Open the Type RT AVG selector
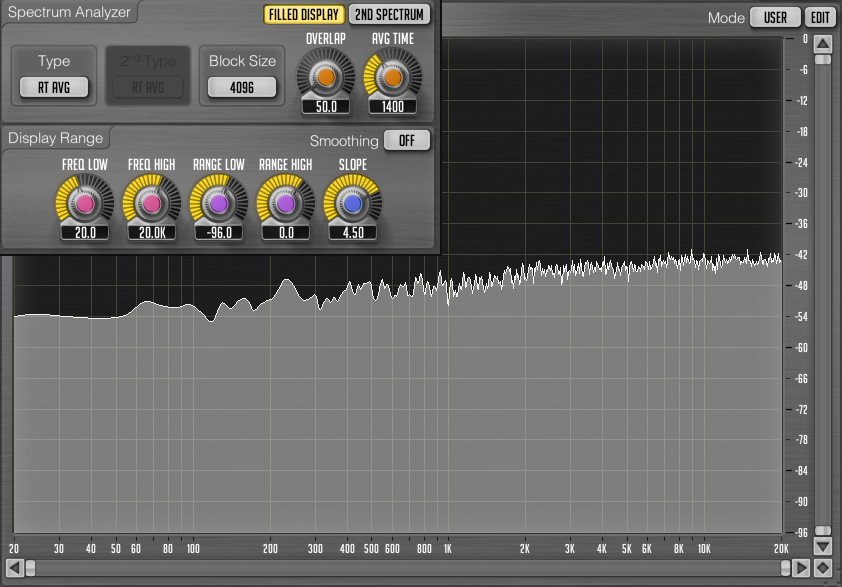The image size is (842, 587). point(54,88)
